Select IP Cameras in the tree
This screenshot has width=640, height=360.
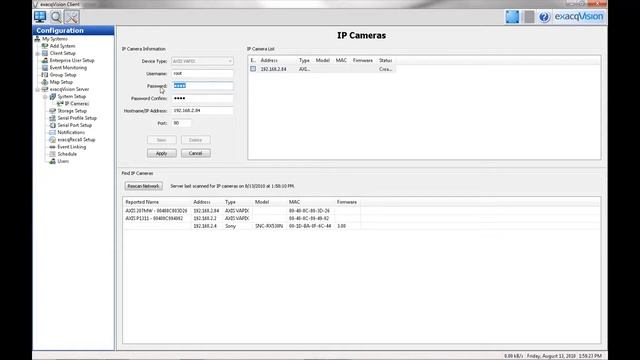(77, 104)
